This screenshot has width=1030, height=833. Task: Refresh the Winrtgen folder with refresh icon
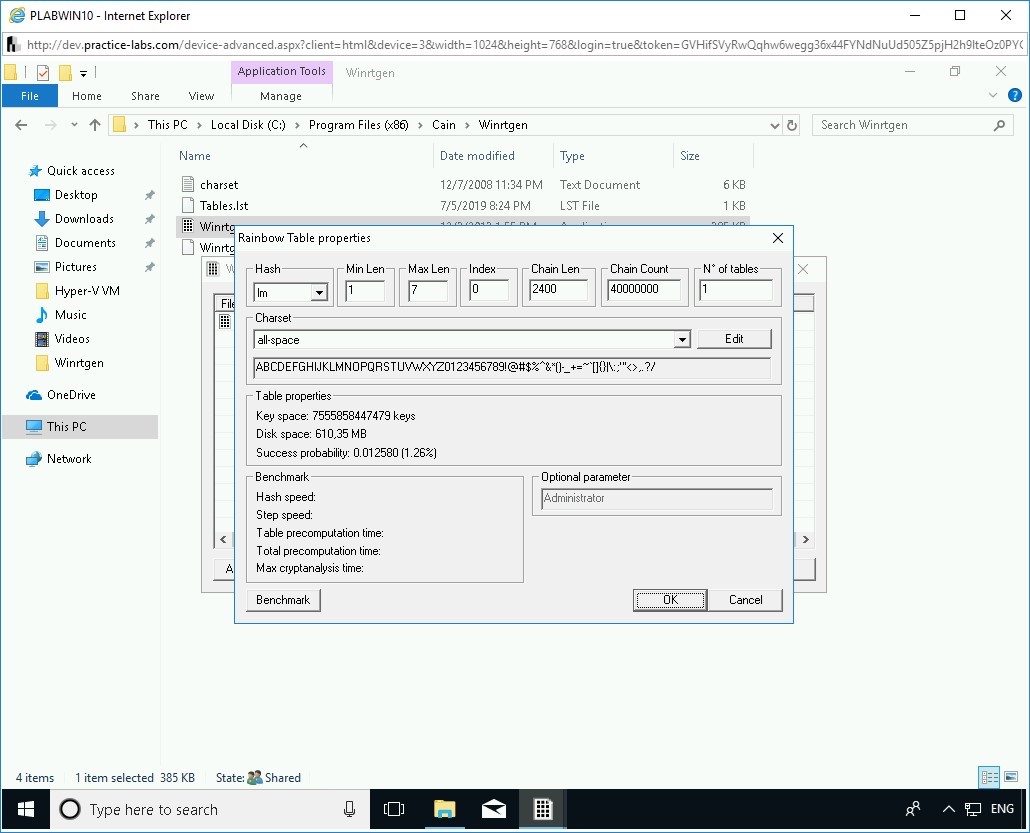tap(791, 125)
